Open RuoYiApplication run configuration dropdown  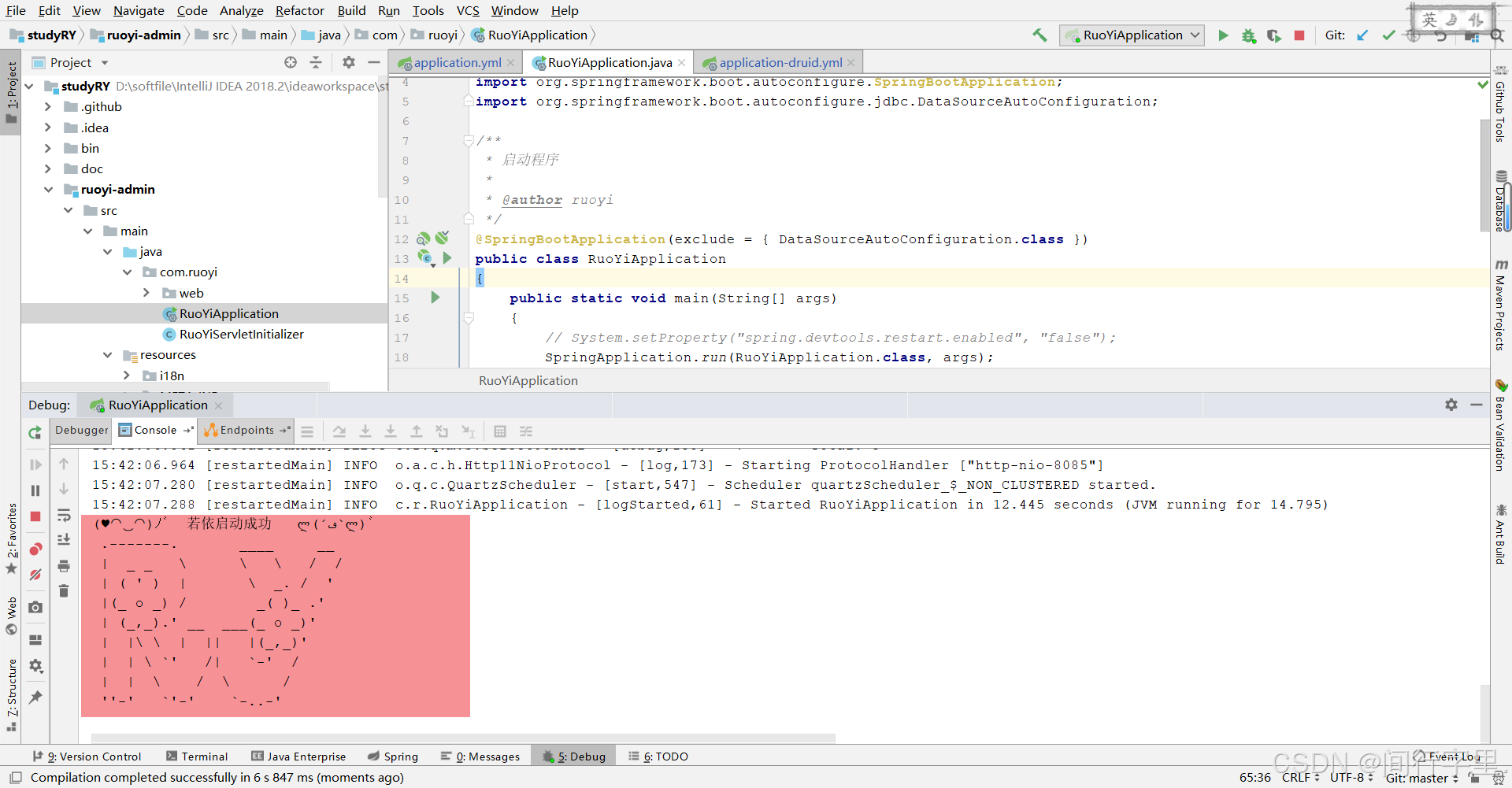point(1132,35)
